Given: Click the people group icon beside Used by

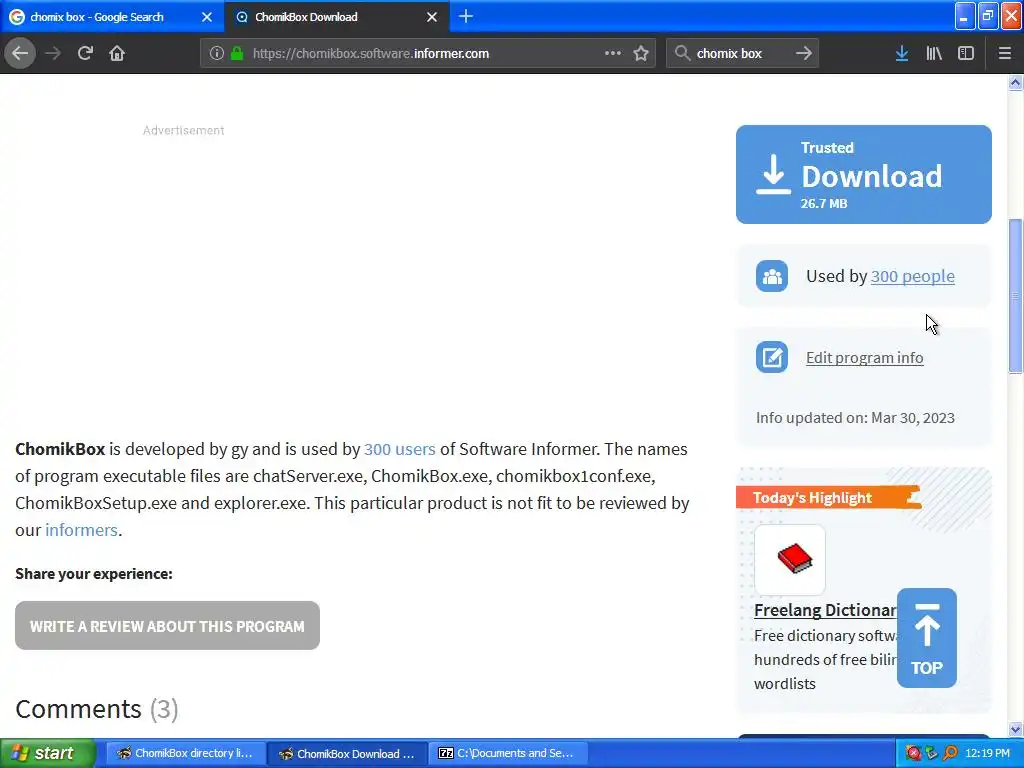Looking at the screenshot, I should [771, 276].
